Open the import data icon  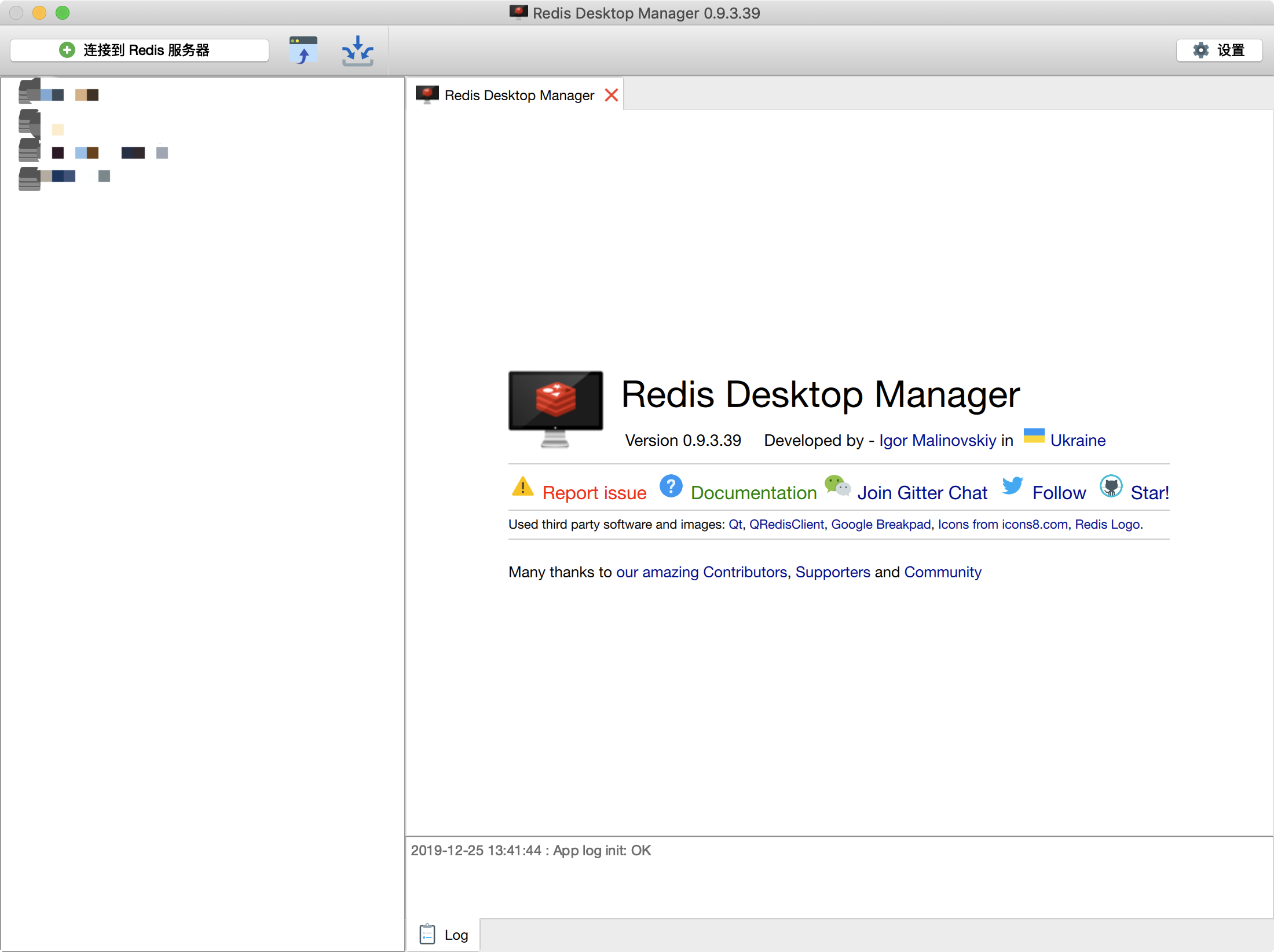(x=357, y=49)
